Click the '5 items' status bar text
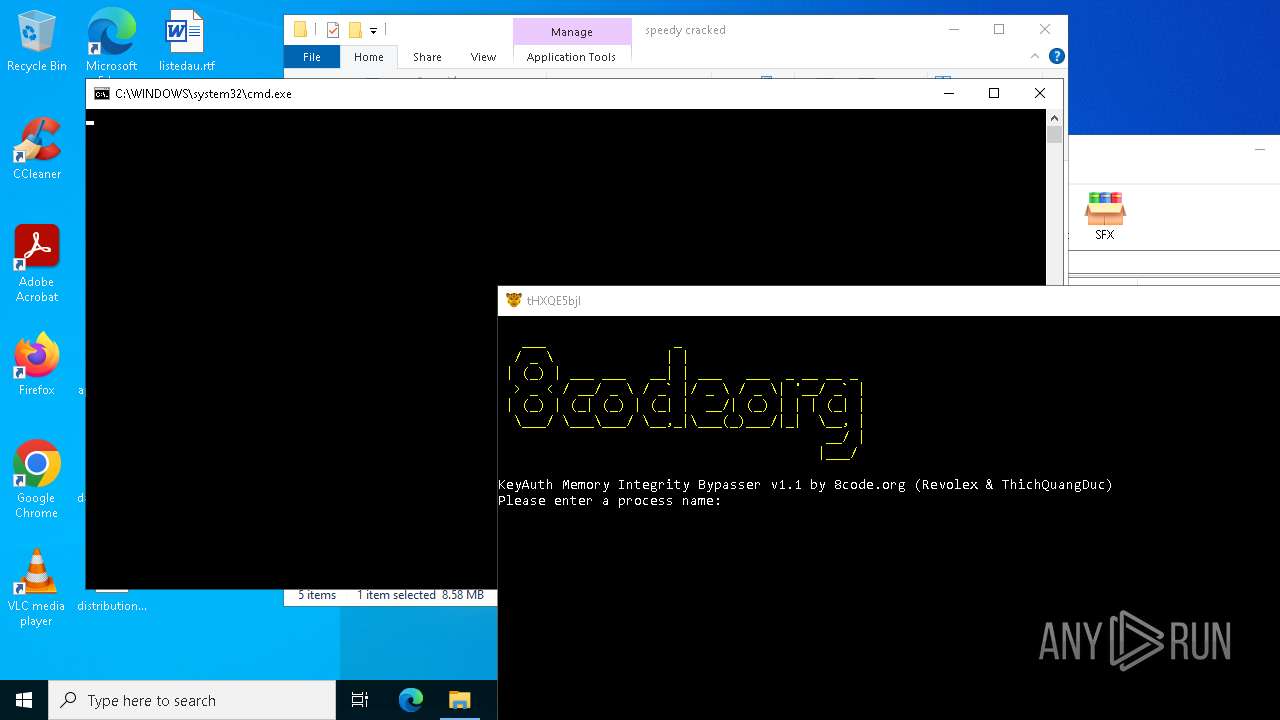Screen dimensions: 1280x720 317,595
